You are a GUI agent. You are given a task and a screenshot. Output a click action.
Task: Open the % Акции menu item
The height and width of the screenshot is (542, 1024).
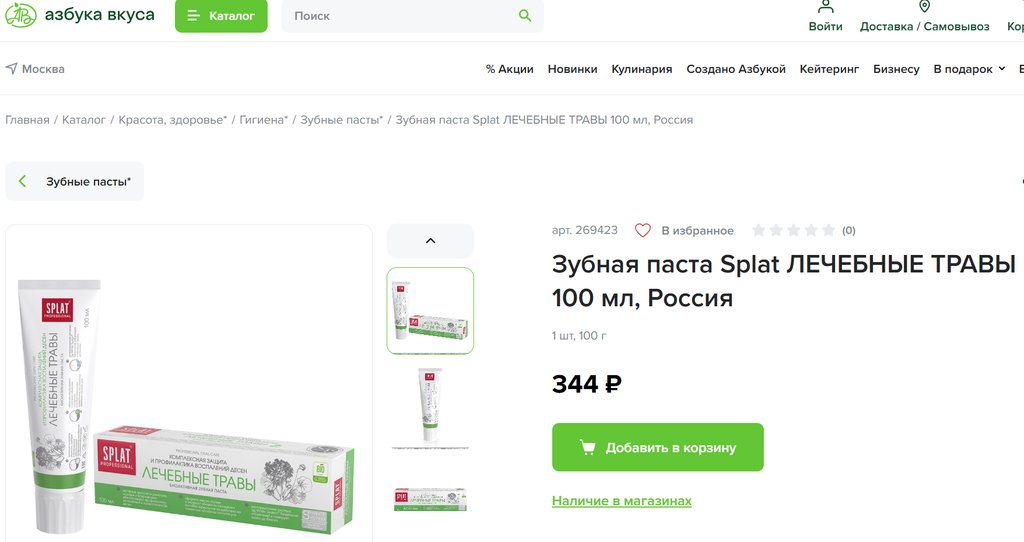click(x=509, y=69)
